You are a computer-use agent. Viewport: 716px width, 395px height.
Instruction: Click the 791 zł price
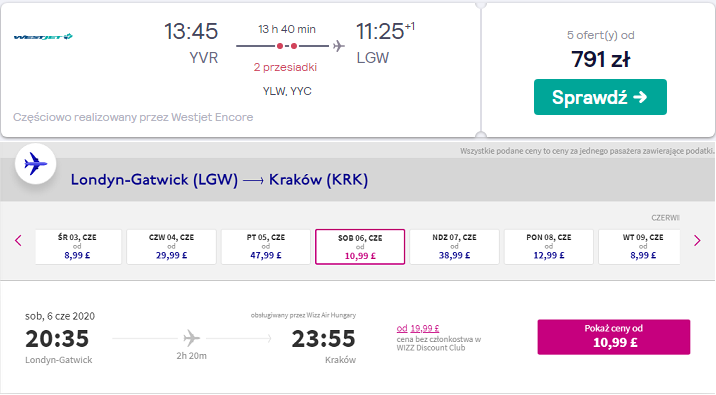(600, 59)
